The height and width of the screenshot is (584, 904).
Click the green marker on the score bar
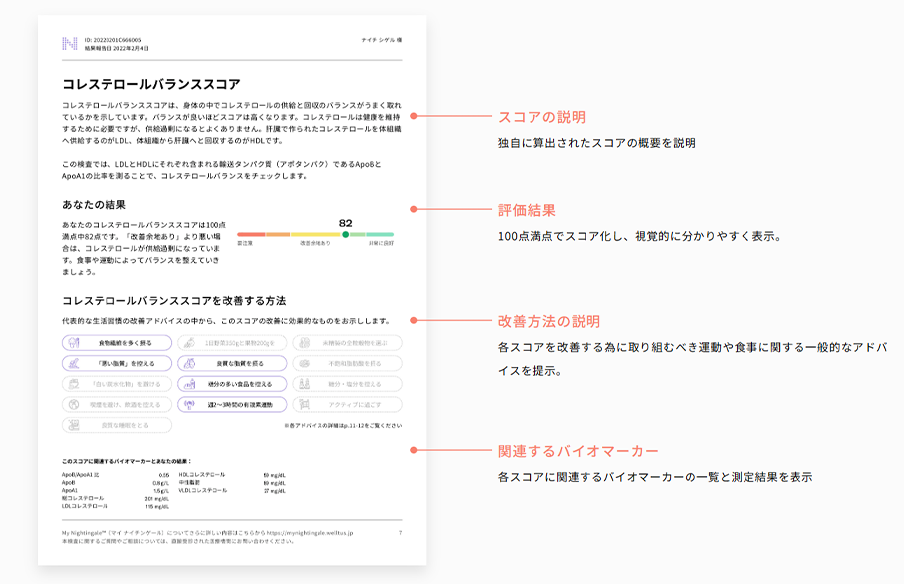pos(345,235)
